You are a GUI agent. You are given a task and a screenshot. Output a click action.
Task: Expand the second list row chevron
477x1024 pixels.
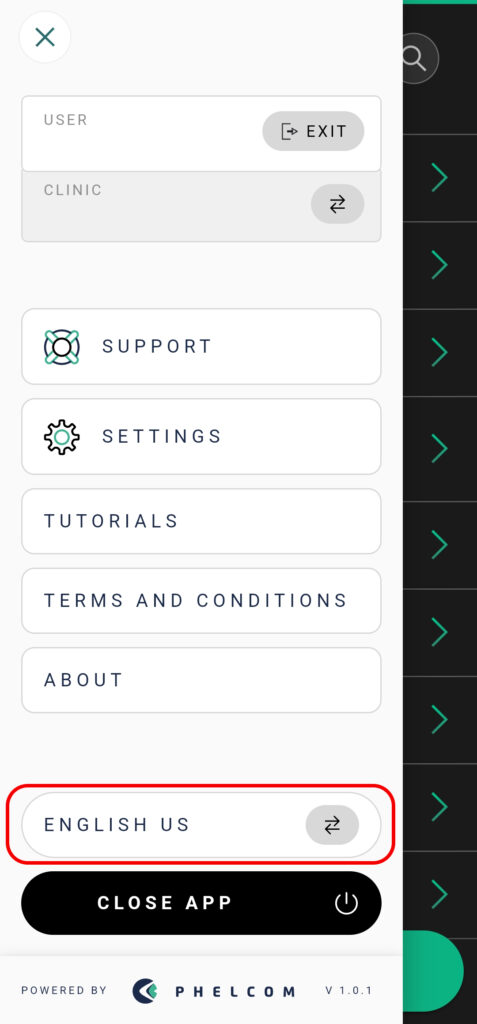tap(439, 265)
